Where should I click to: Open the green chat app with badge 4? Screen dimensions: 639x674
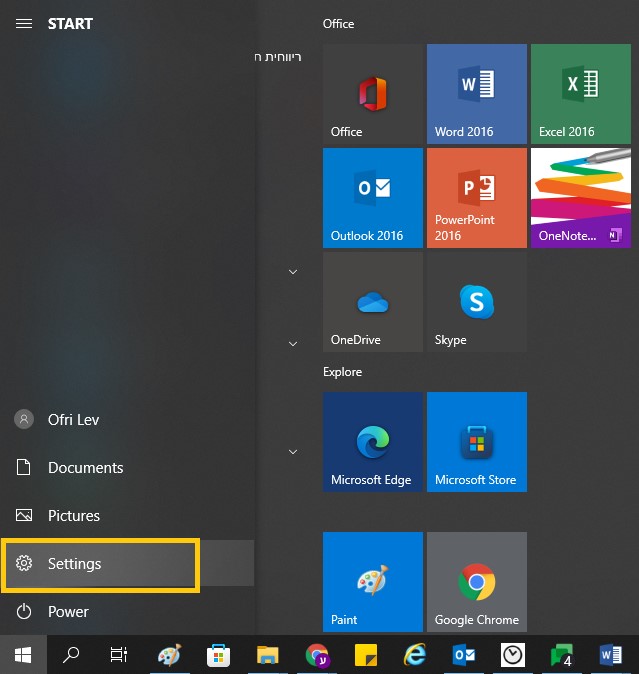coord(562,655)
